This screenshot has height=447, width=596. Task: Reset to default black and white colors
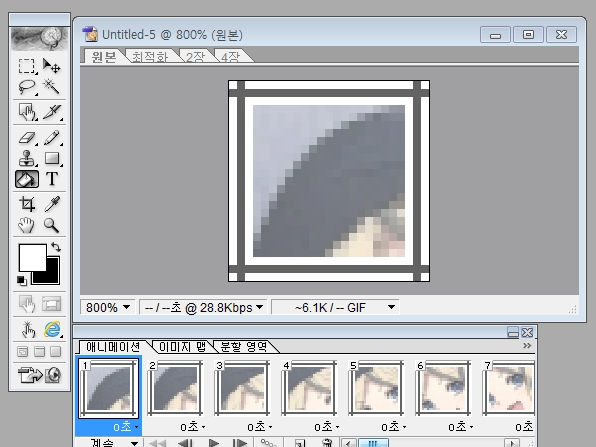click(x=22, y=281)
